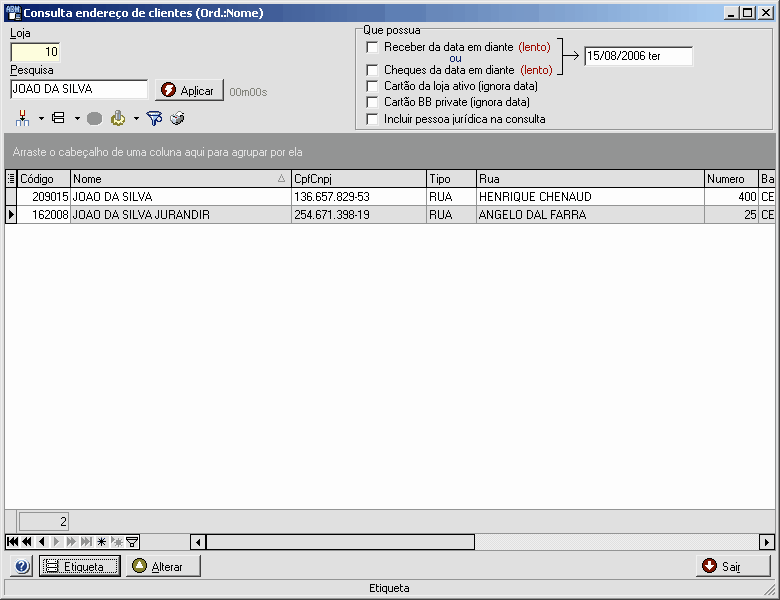Sort by the CpfCnpj column header
This screenshot has width=780, height=600.
(x=359, y=179)
